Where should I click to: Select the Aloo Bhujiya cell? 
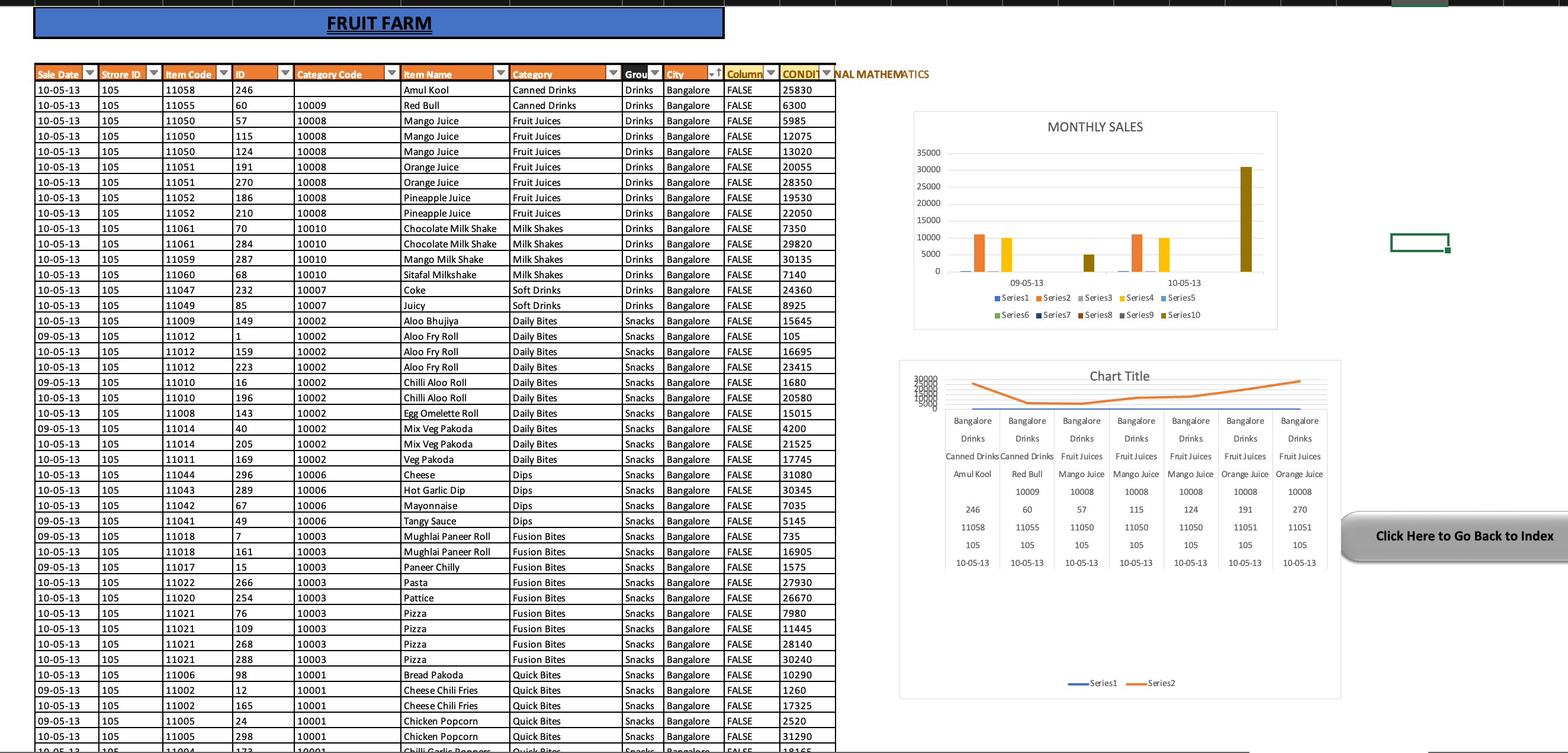[455, 321]
